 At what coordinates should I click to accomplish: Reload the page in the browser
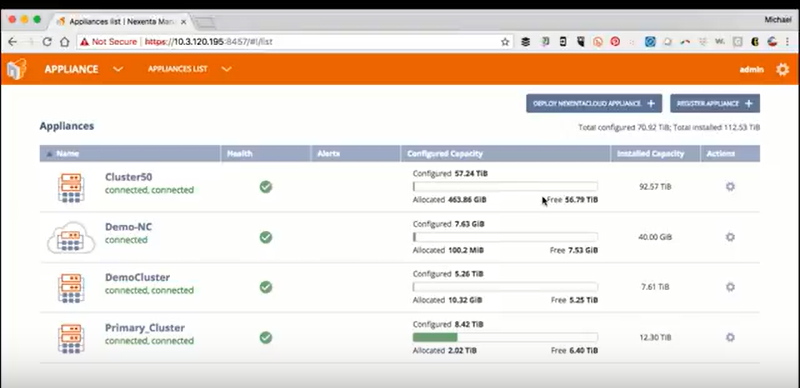tap(47, 42)
